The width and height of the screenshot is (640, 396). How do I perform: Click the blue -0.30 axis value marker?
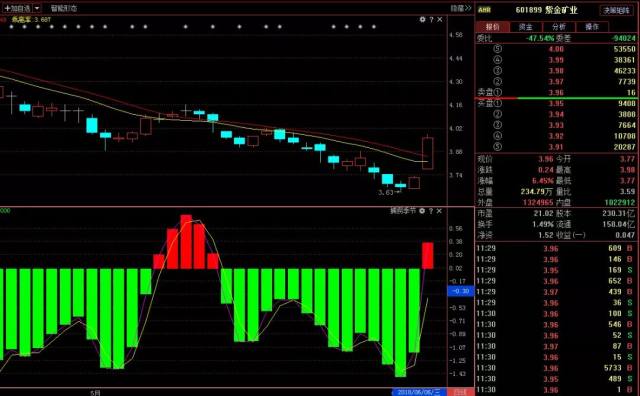461,291
